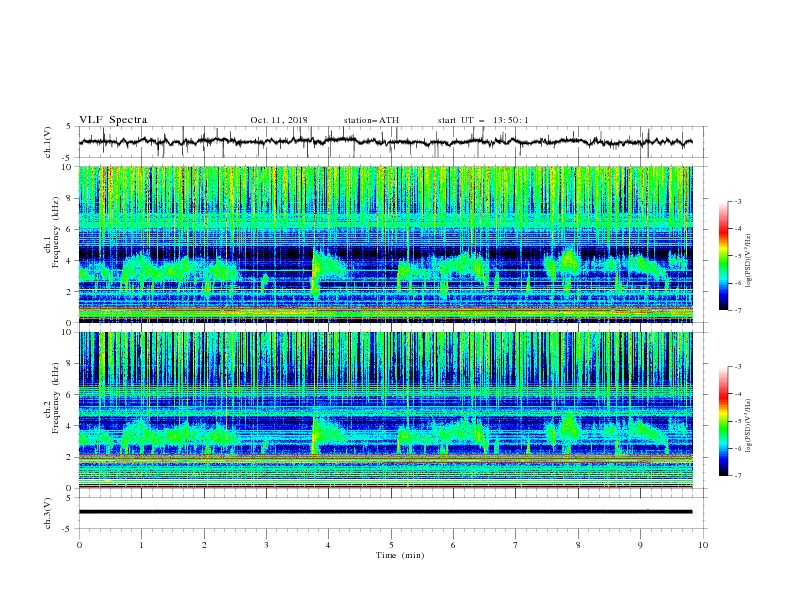Click the "-5" tick on the ch.2 colorbar
Screen dimensions: 792x612
pos(737,421)
